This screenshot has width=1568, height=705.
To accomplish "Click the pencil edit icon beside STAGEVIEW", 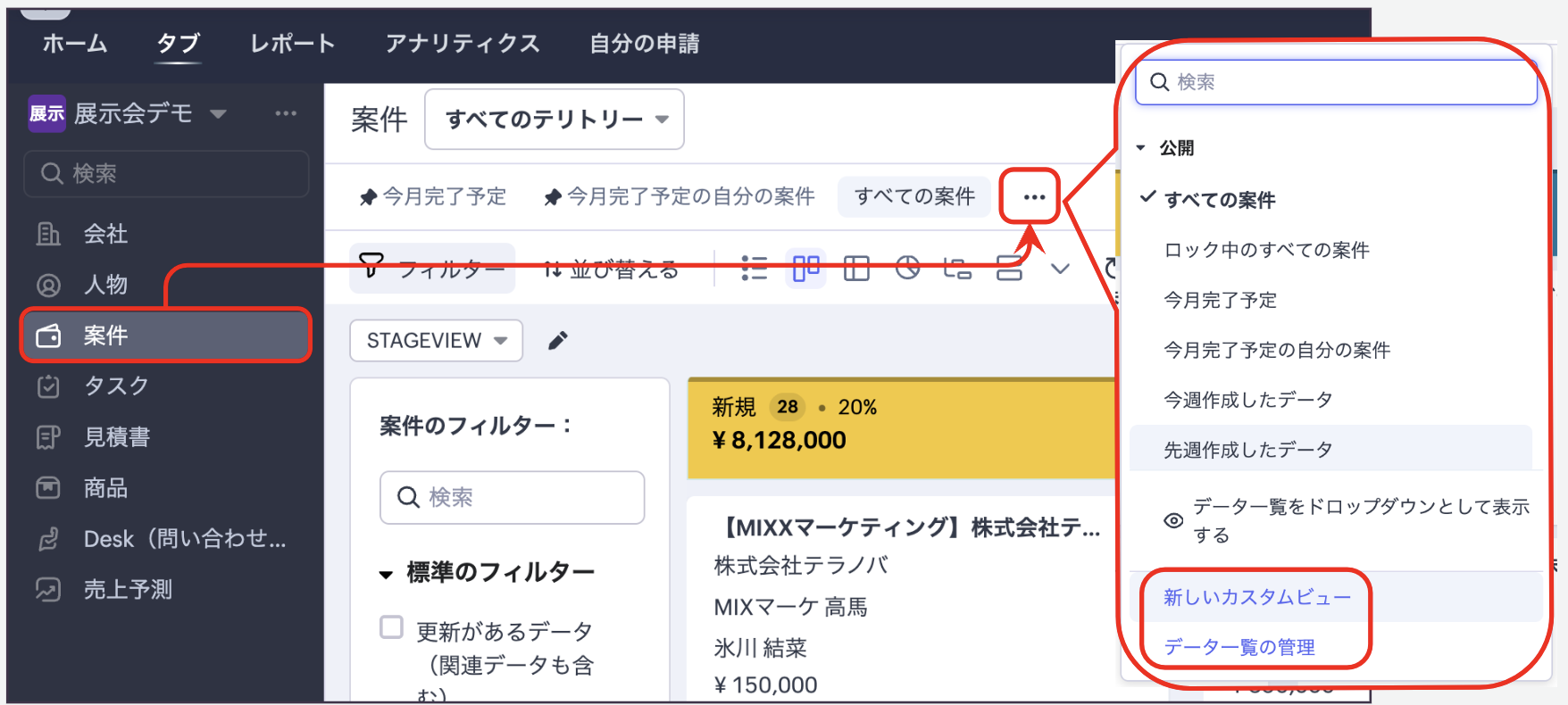I will [x=558, y=340].
